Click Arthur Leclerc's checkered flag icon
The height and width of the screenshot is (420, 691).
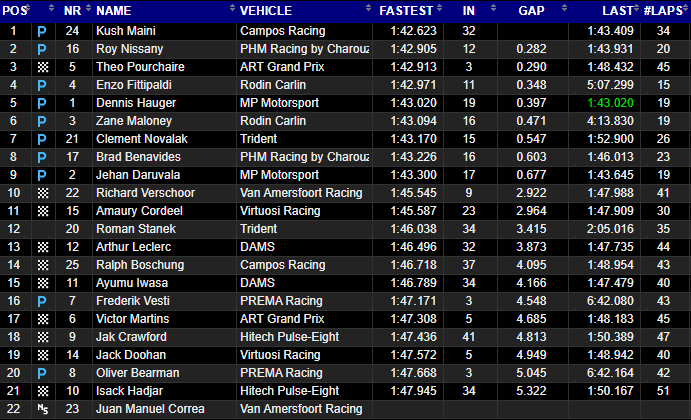click(43, 247)
